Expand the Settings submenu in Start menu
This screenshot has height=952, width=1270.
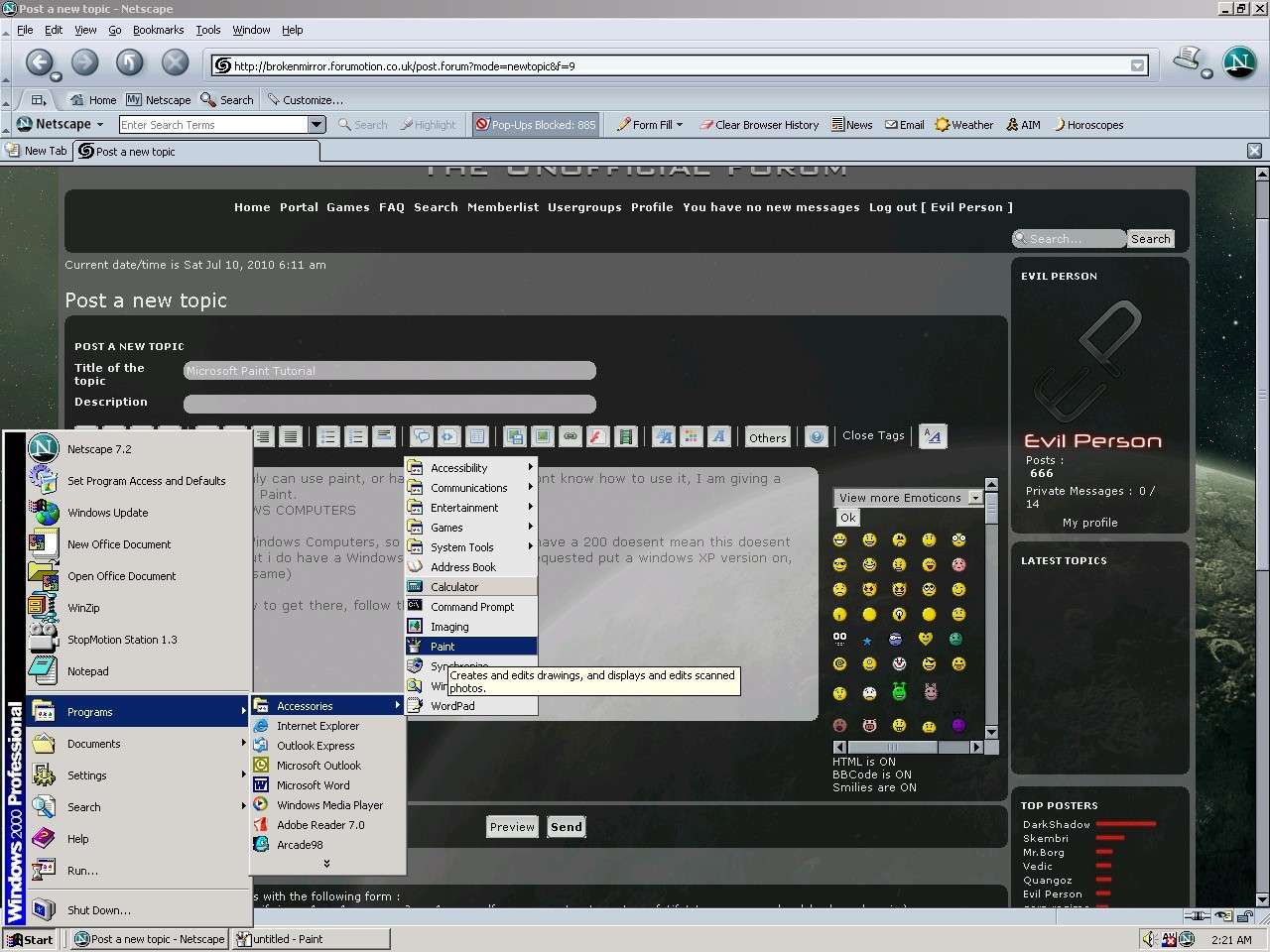(x=138, y=775)
